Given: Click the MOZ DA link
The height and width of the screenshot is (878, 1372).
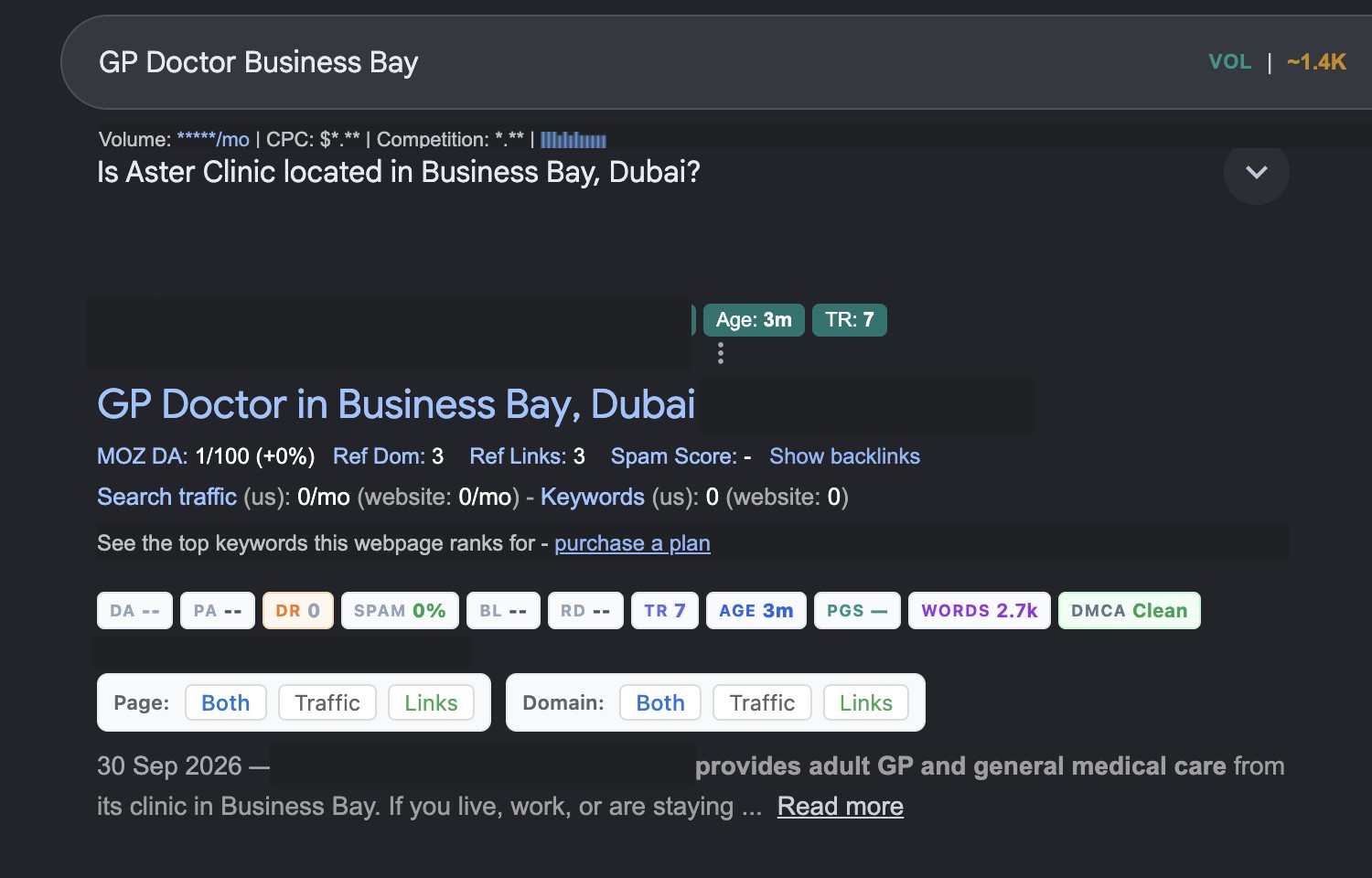Looking at the screenshot, I should [x=143, y=456].
